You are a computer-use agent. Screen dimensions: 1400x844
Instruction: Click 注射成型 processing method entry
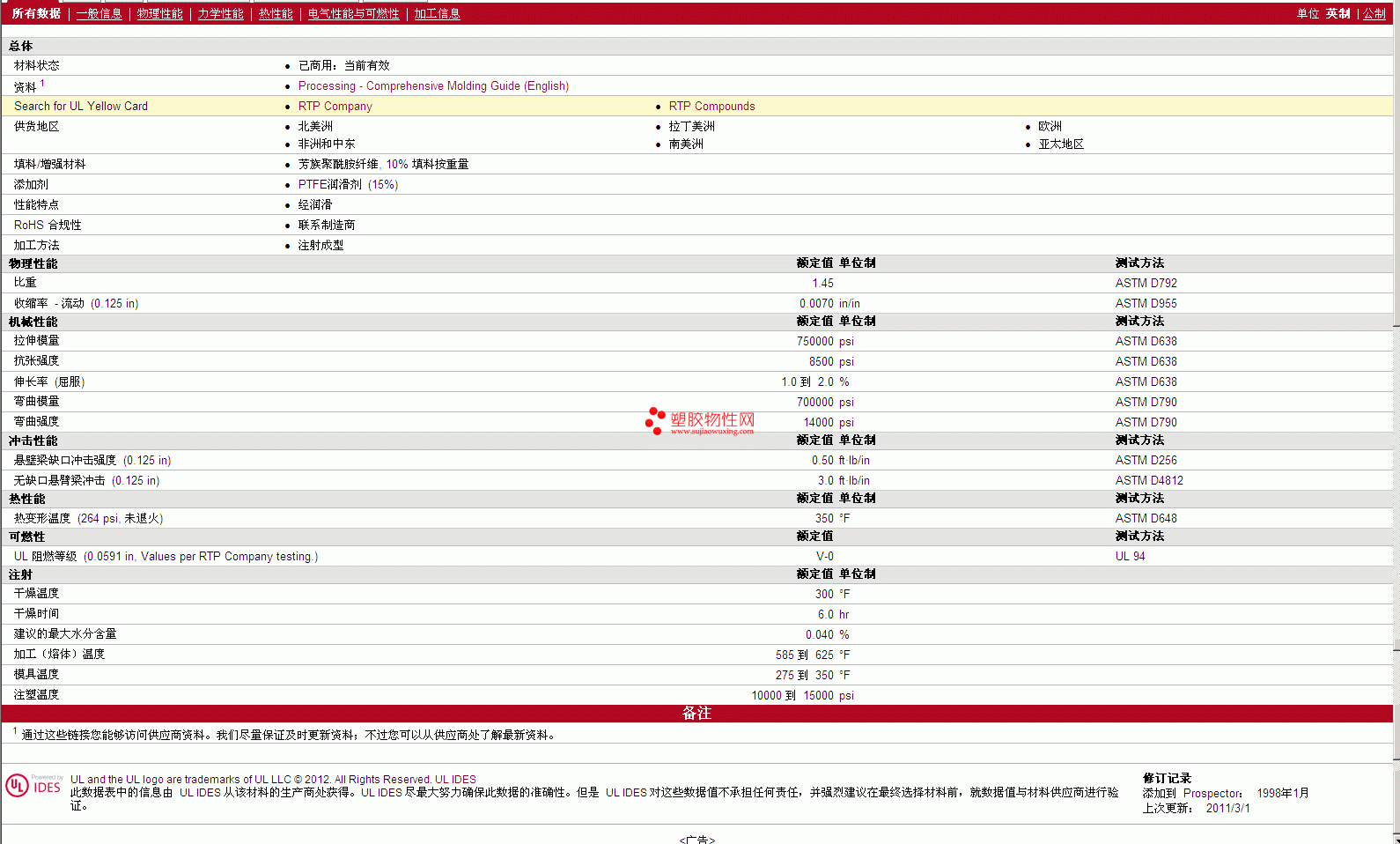click(x=321, y=246)
